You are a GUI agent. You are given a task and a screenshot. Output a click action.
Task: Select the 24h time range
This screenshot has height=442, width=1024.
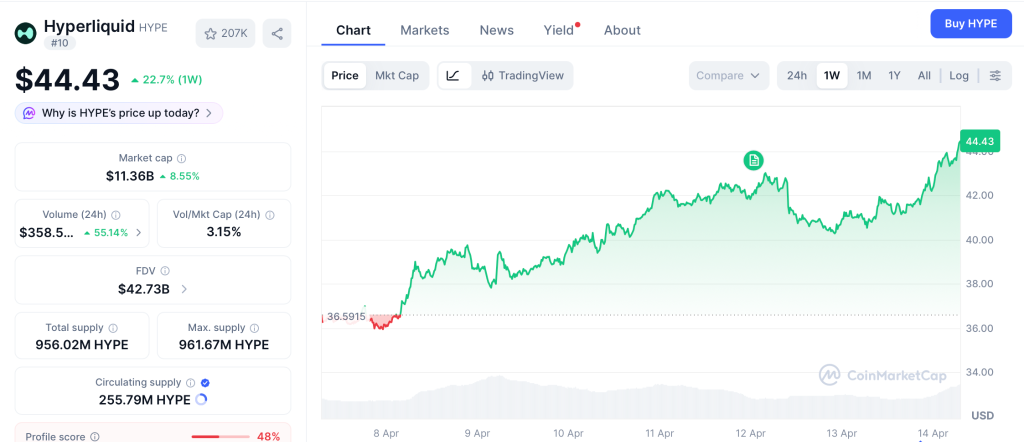[797, 75]
